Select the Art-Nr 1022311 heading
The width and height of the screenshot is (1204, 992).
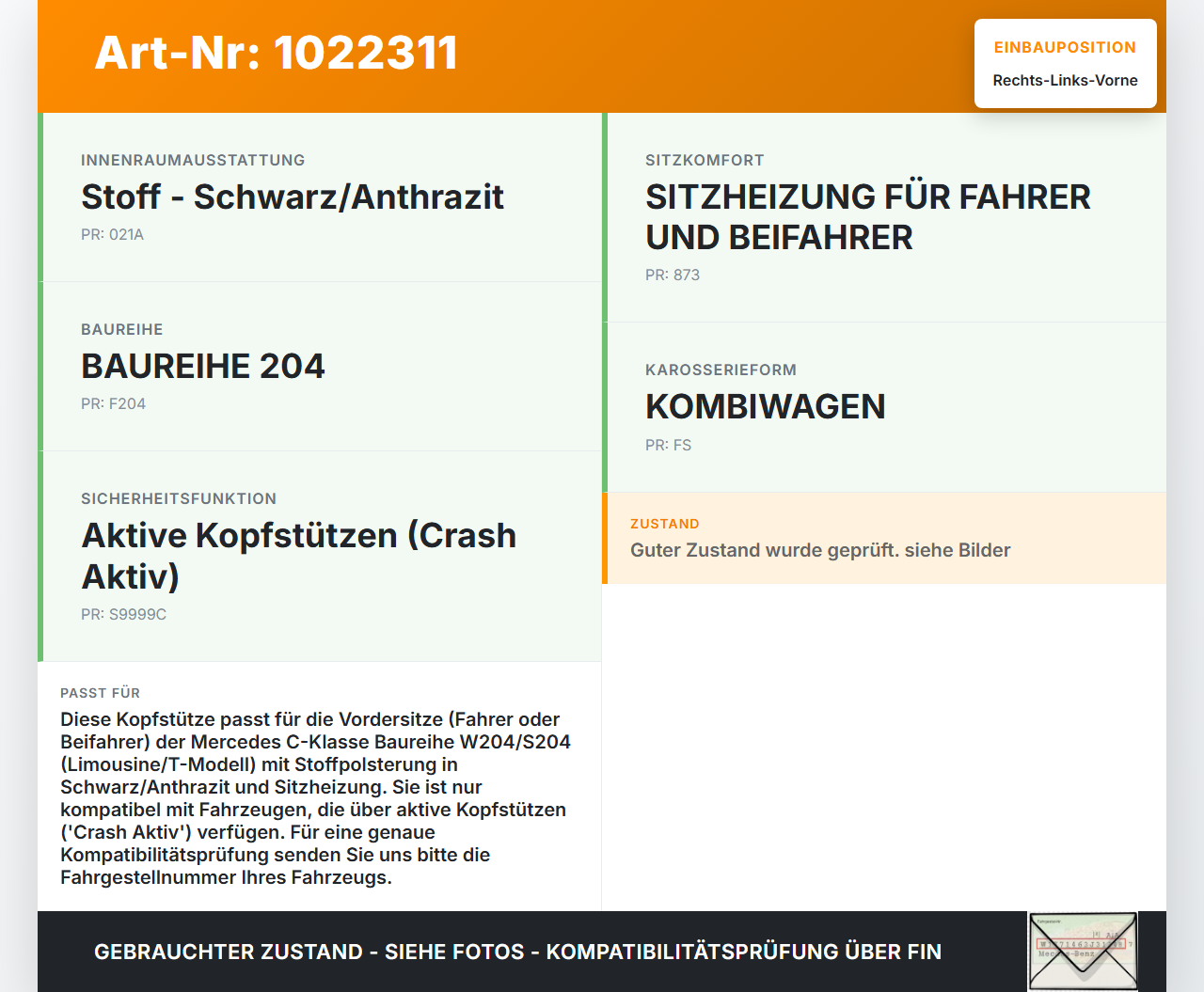[x=275, y=54]
